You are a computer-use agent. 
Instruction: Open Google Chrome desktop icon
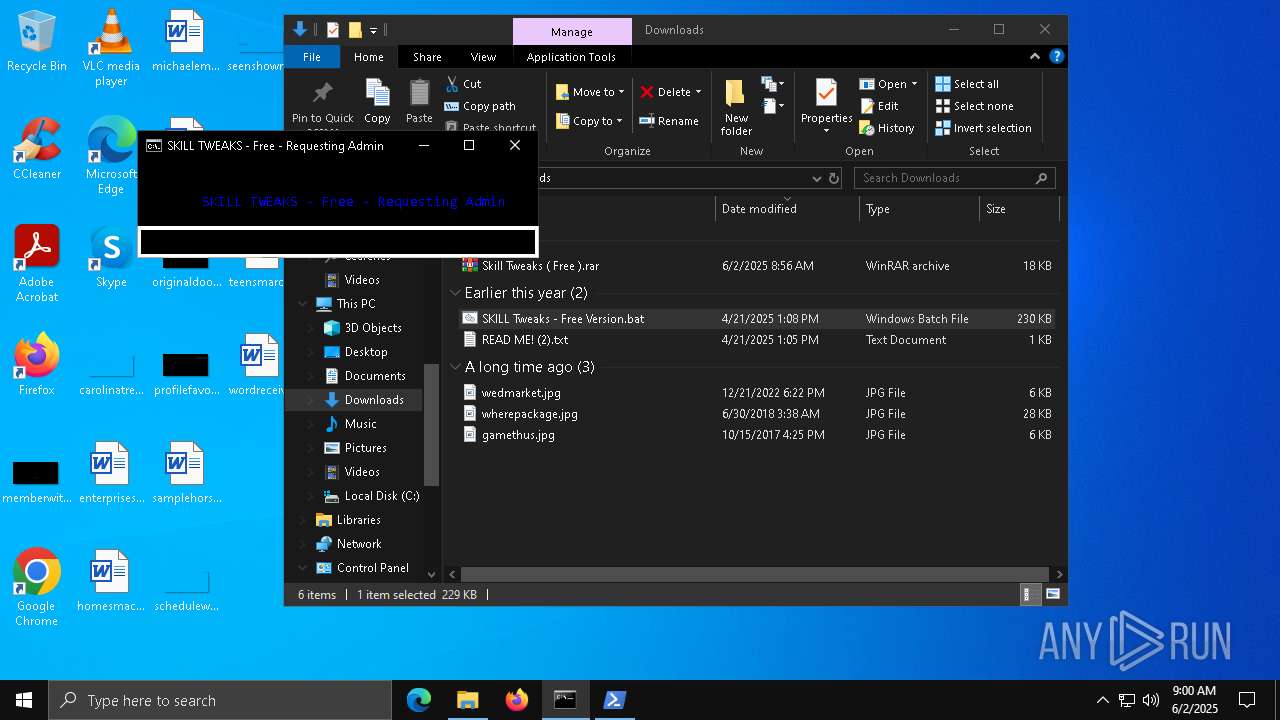click(x=37, y=587)
